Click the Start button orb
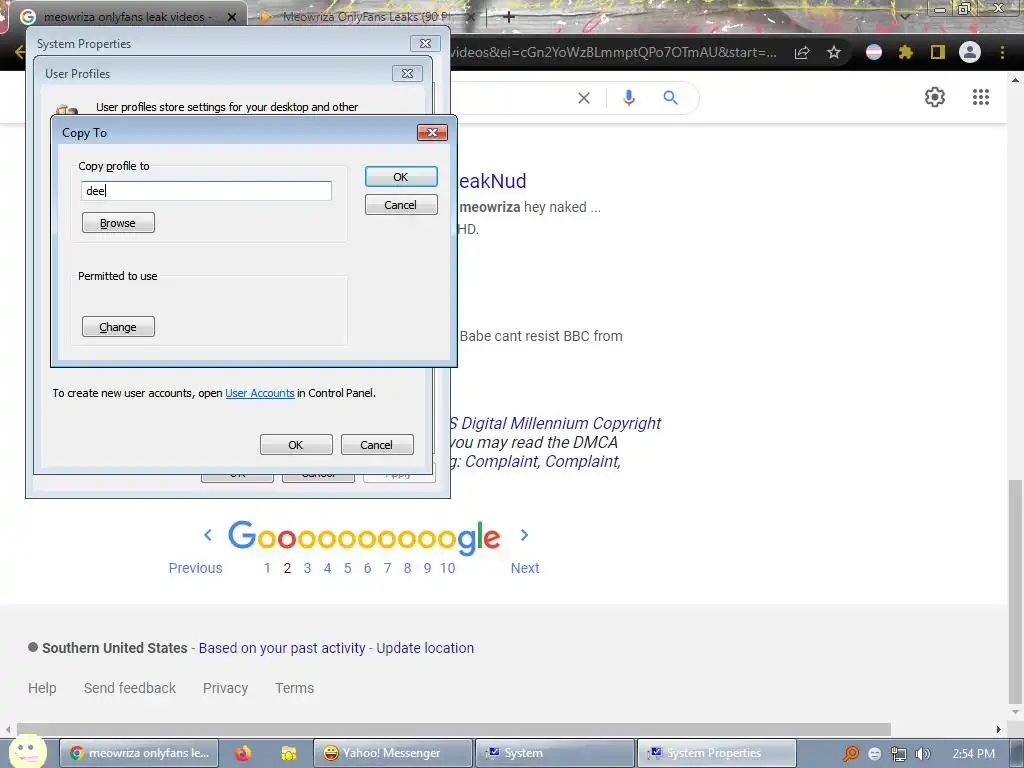 pos(27,751)
